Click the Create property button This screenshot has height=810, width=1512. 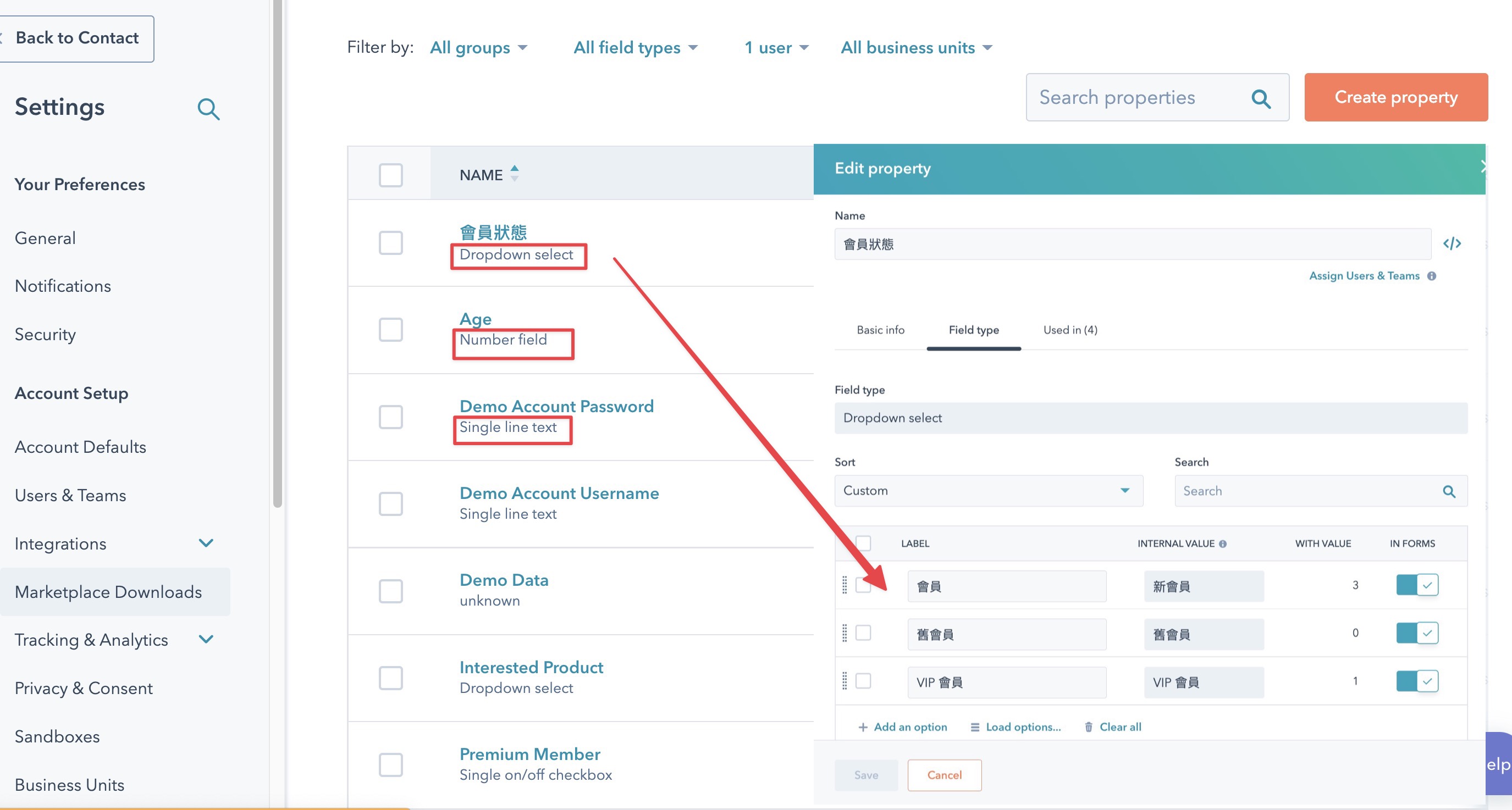(x=1396, y=97)
